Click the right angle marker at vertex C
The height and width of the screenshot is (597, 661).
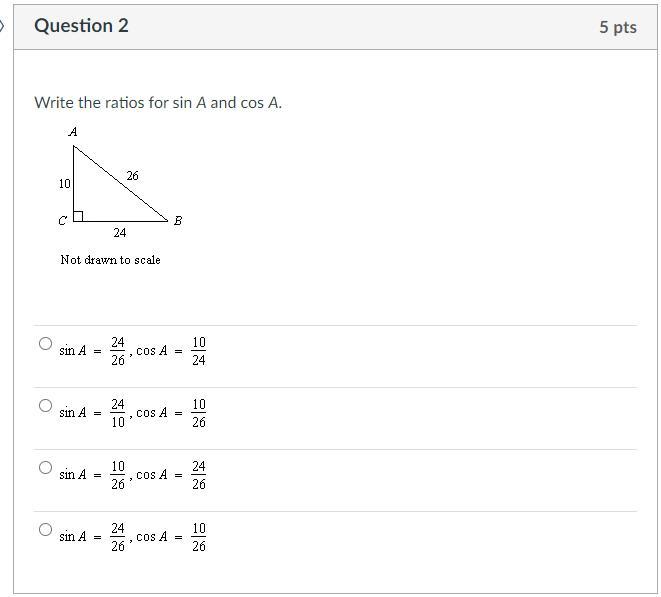78,214
